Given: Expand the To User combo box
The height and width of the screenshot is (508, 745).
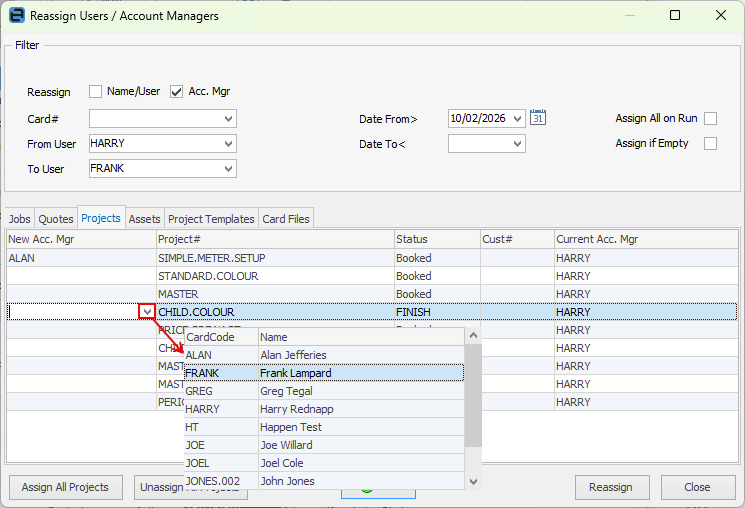Looking at the screenshot, I should tap(229, 169).
